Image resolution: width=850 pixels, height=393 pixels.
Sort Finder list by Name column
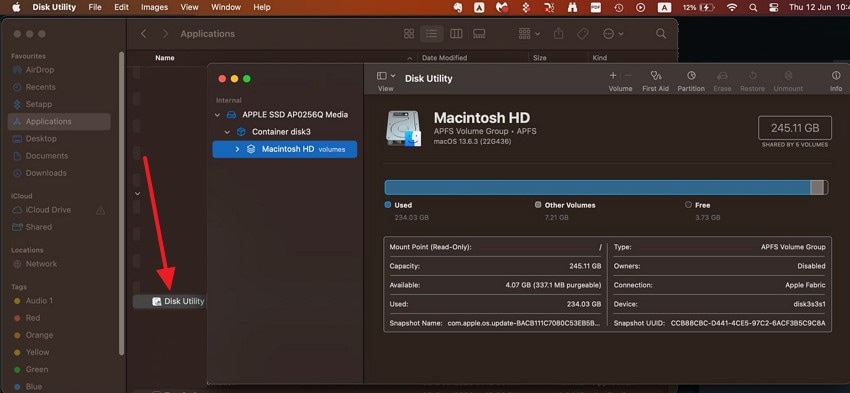click(165, 58)
